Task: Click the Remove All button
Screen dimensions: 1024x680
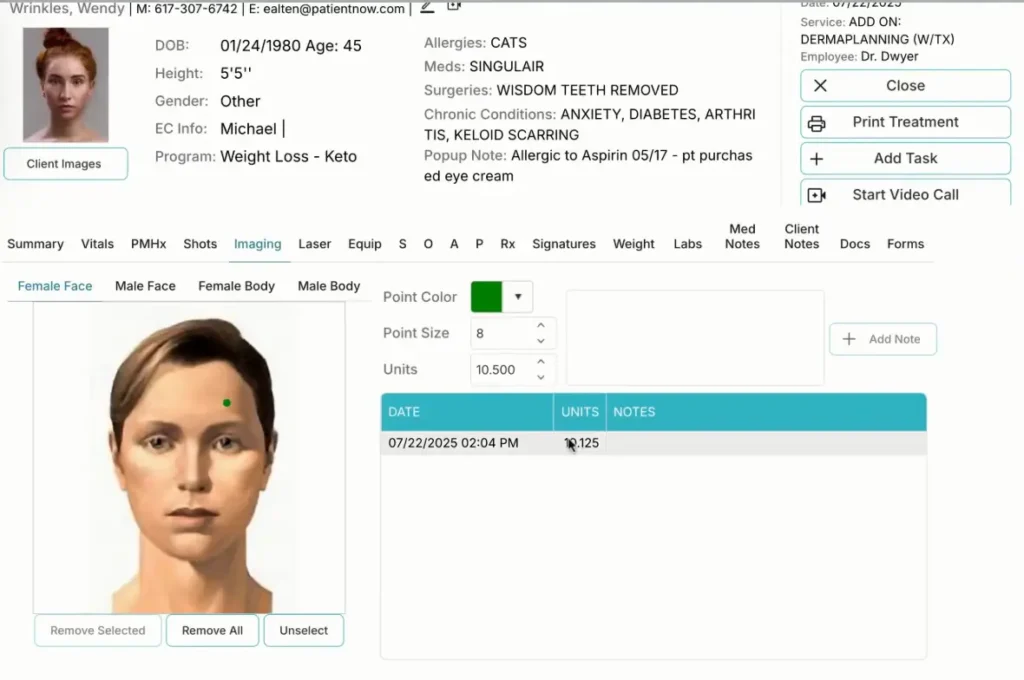Action: (212, 630)
